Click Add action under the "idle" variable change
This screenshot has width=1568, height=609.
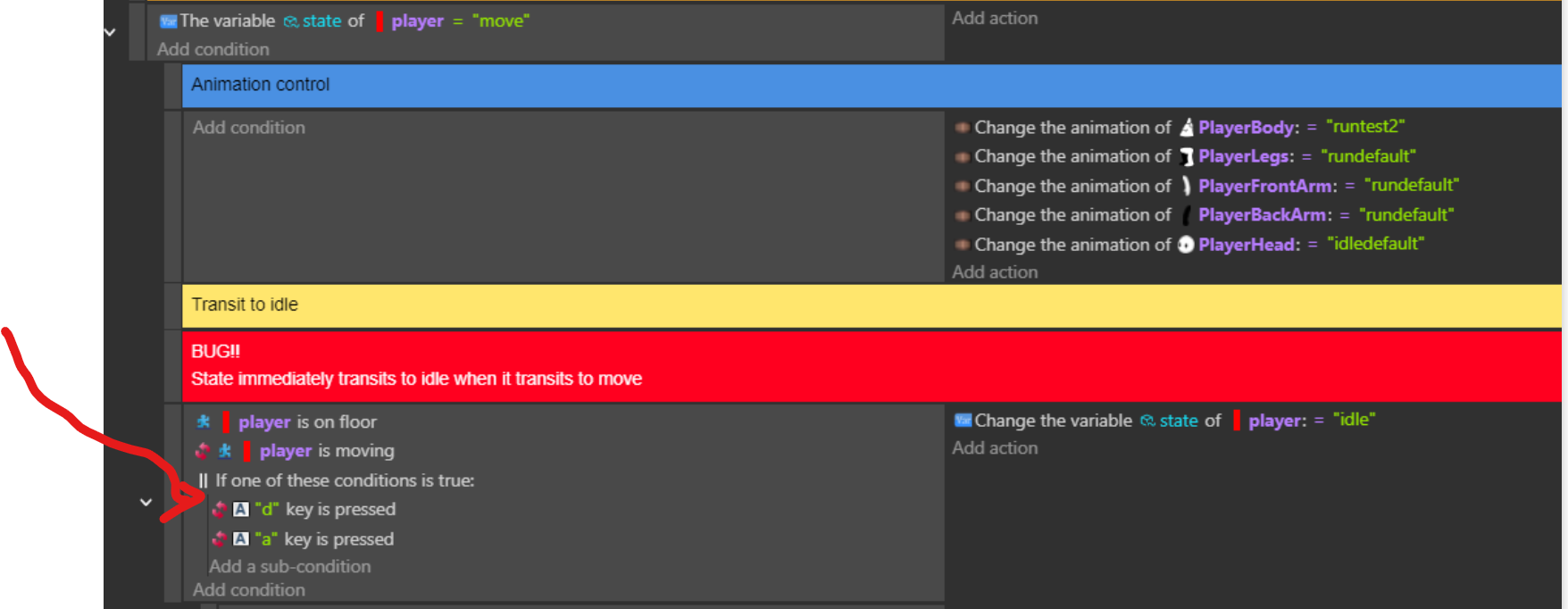995,448
